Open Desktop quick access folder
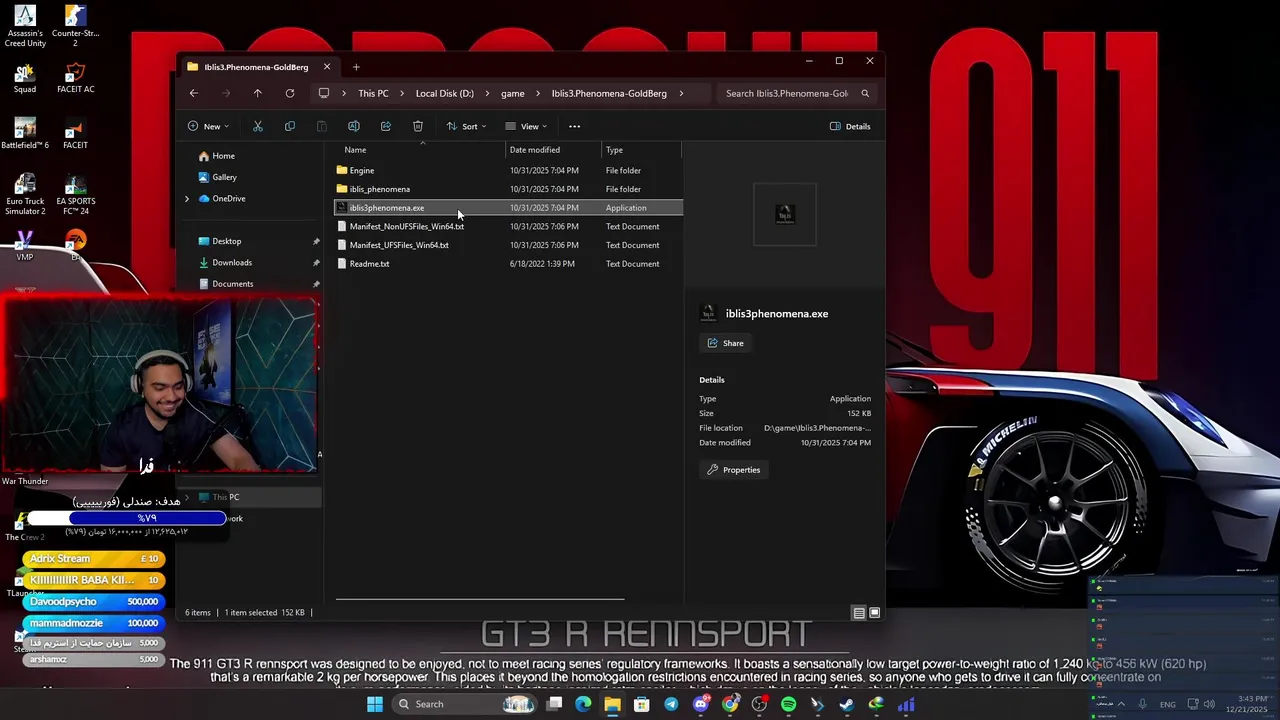The height and width of the screenshot is (720, 1280). (x=226, y=241)
